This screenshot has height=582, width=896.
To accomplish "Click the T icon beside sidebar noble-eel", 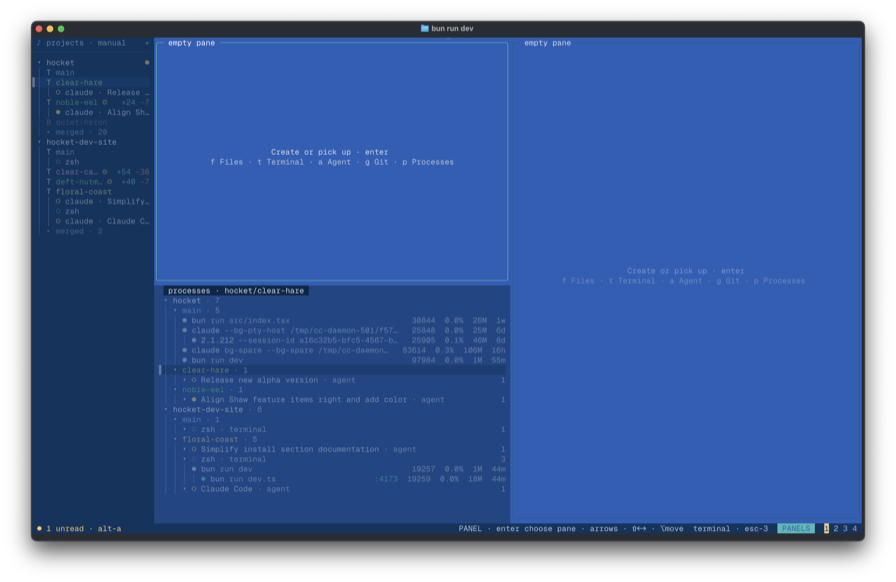I will click(49, 102).
